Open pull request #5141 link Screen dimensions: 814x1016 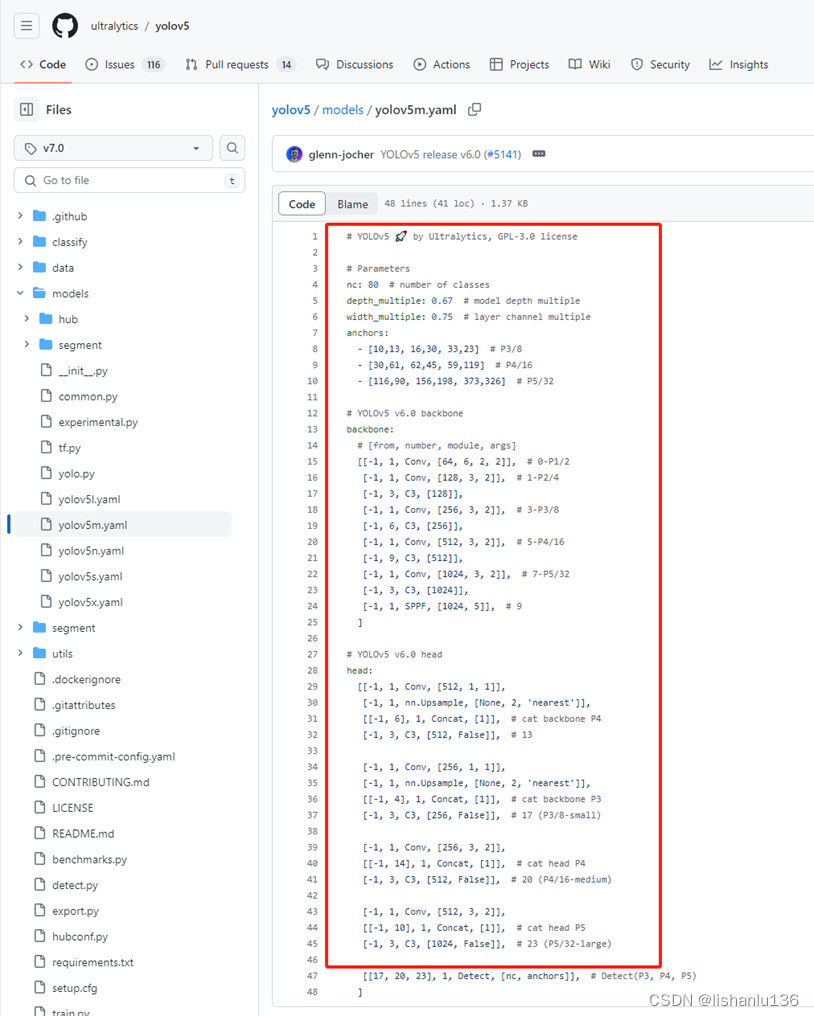coord(503,154)
